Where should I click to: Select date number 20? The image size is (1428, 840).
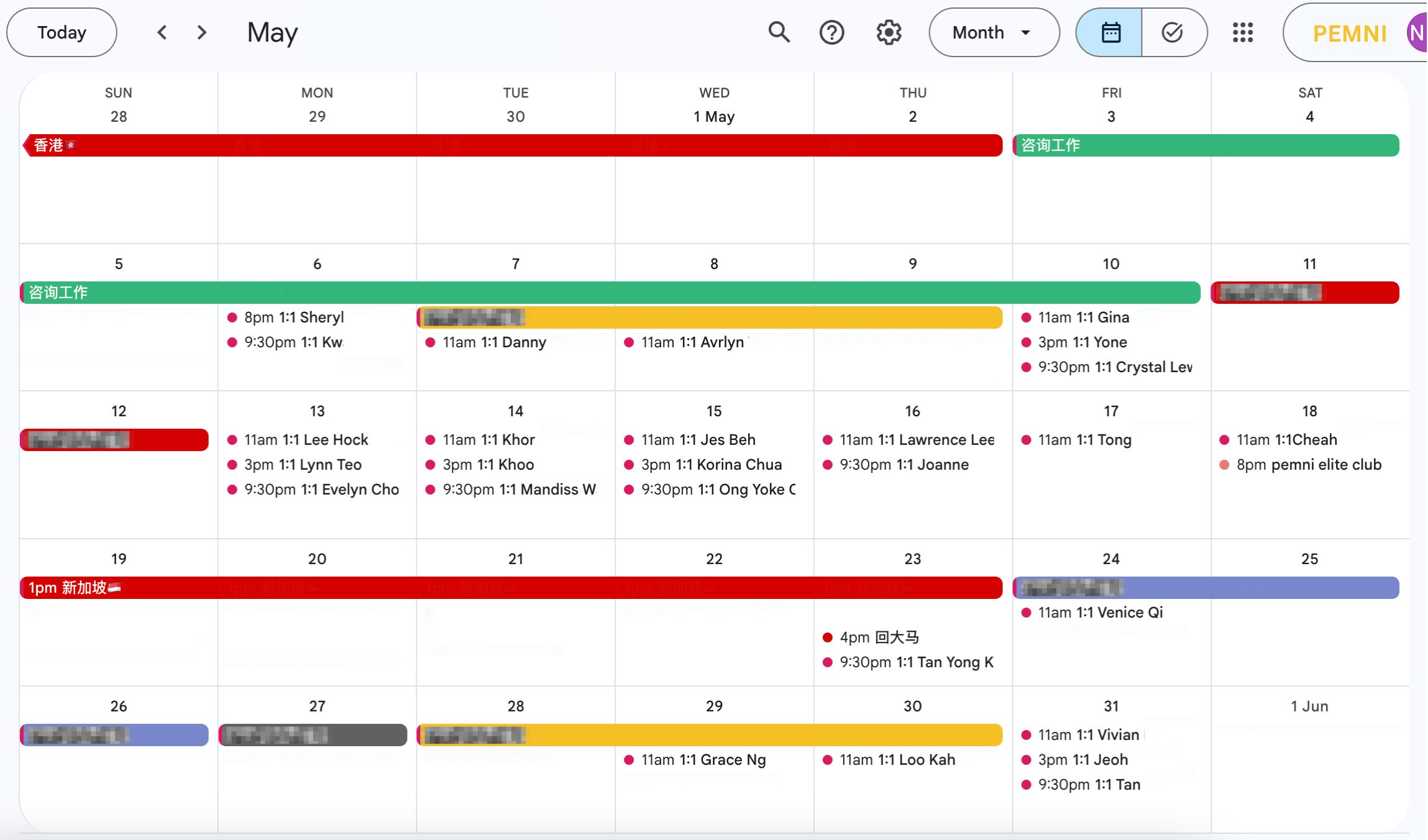317,559
